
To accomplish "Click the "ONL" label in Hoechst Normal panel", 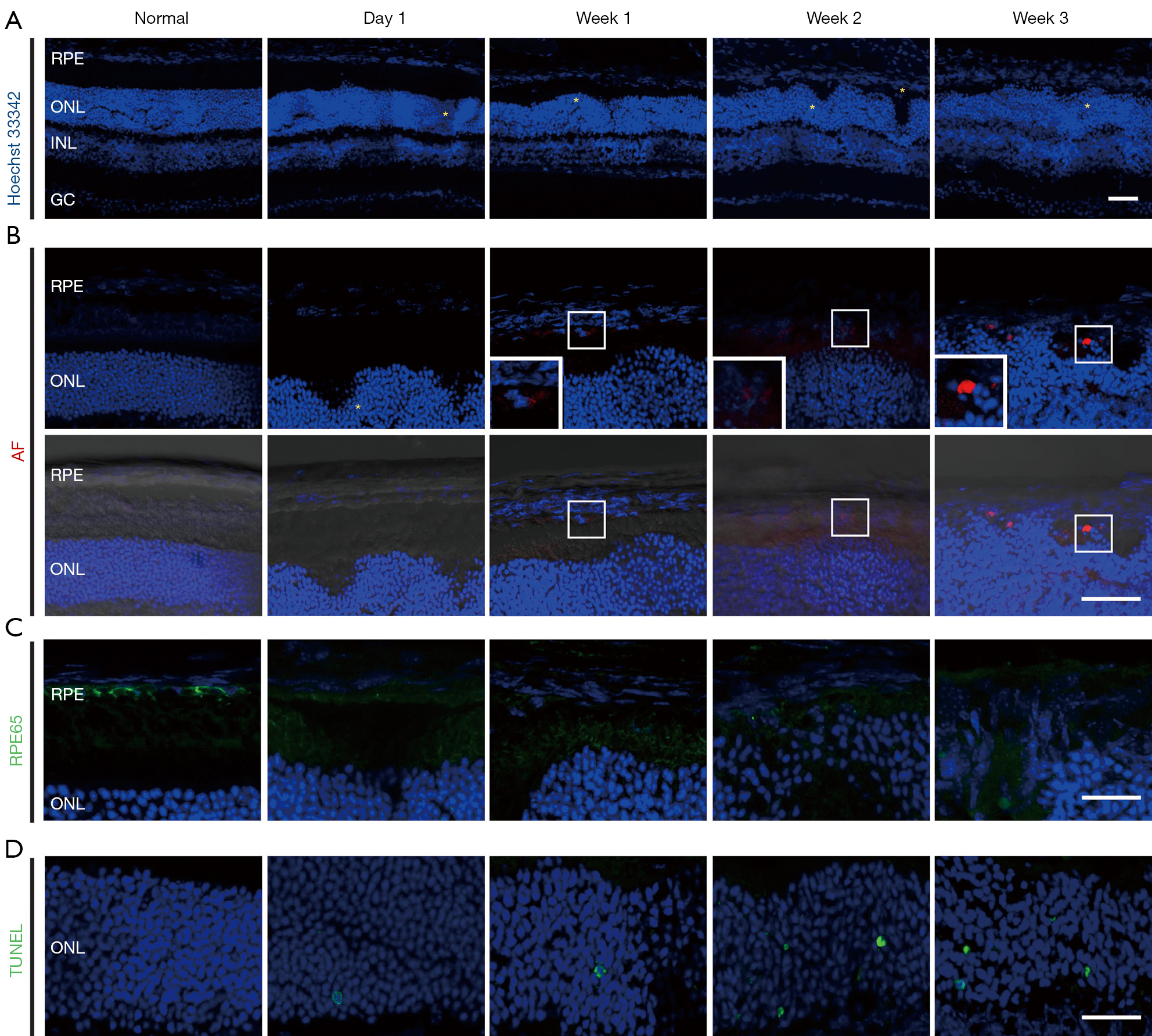I will [67, 107].
